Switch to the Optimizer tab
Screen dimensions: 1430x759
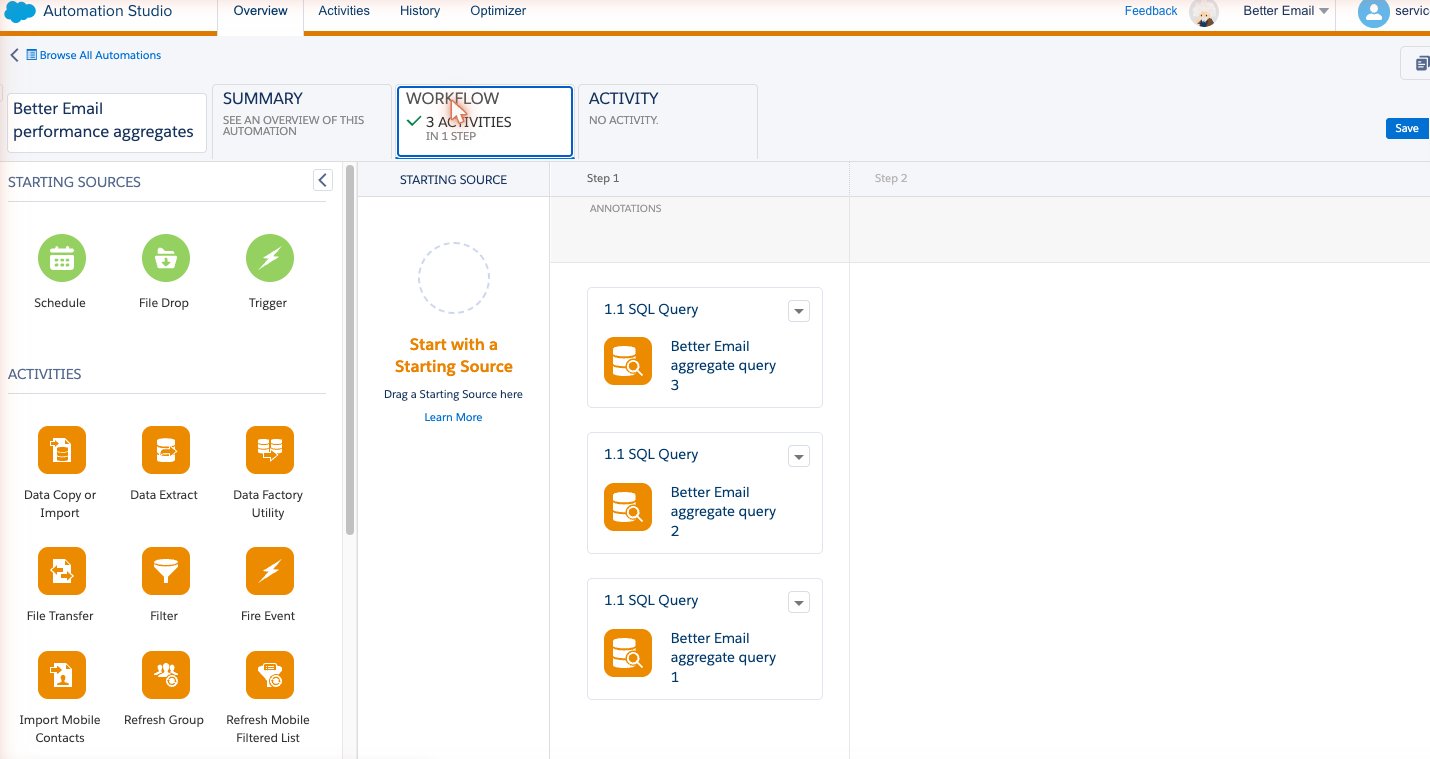(498, 11)
